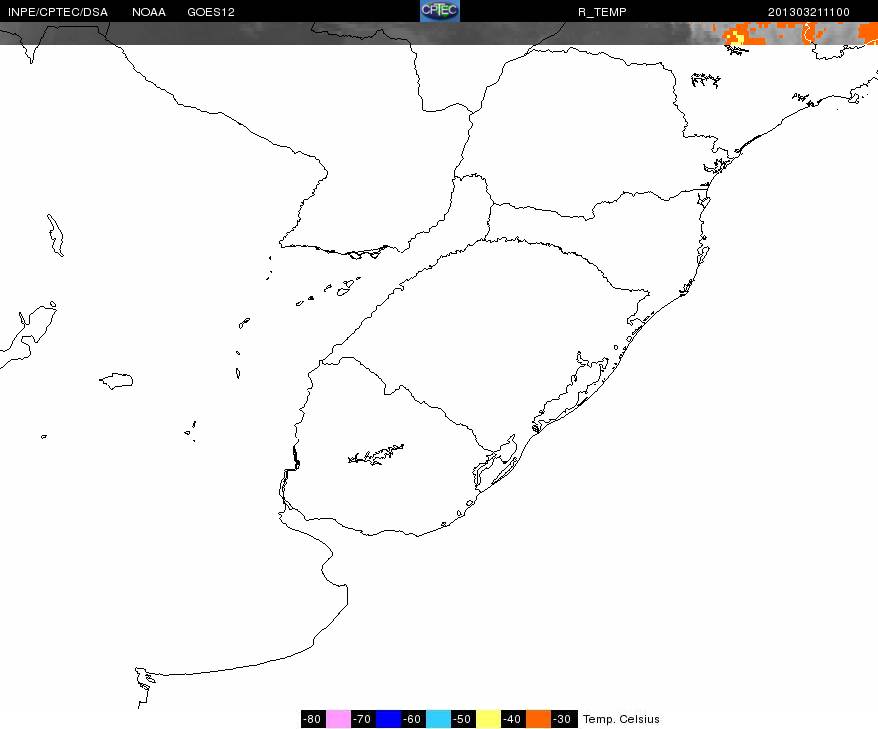
Task: Click the Temp. Celsius legend label
Action: pyautogui.click(x=621, y=719)
